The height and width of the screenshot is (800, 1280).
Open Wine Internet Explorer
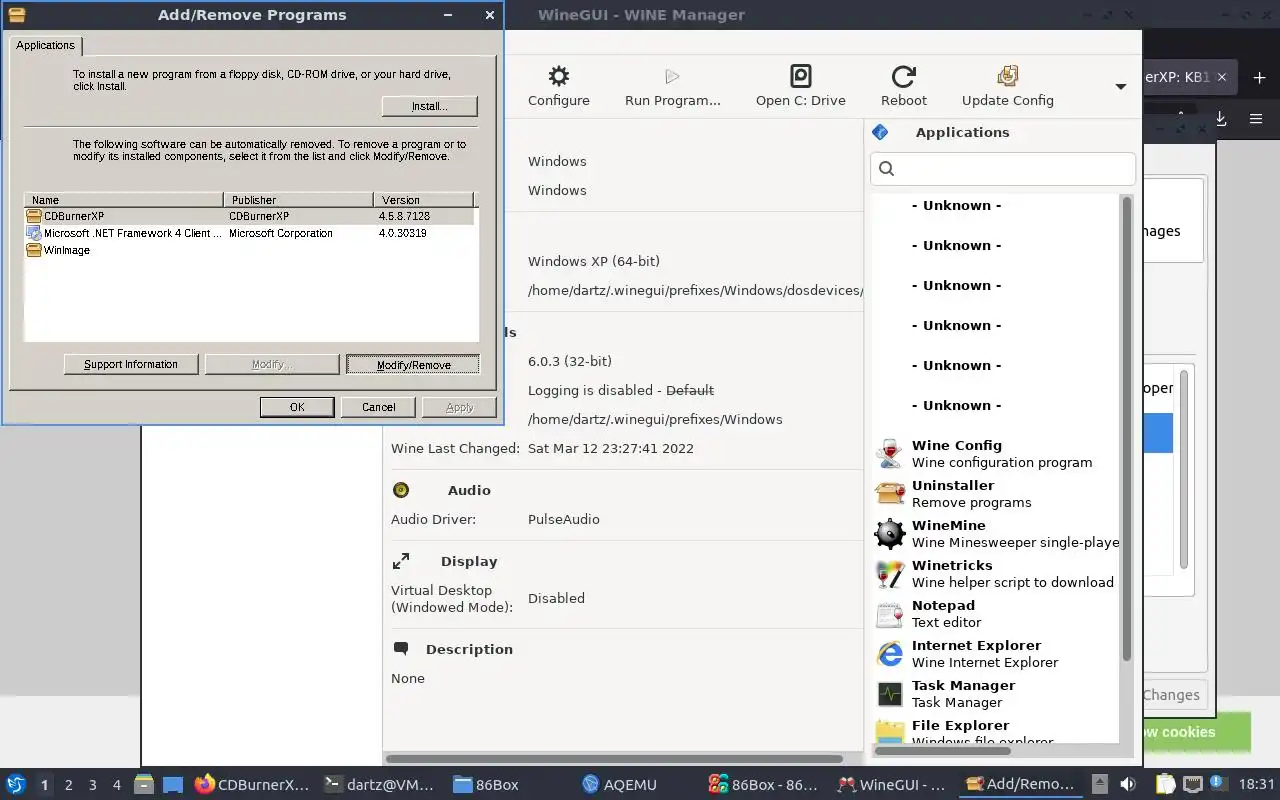point(995,653)
